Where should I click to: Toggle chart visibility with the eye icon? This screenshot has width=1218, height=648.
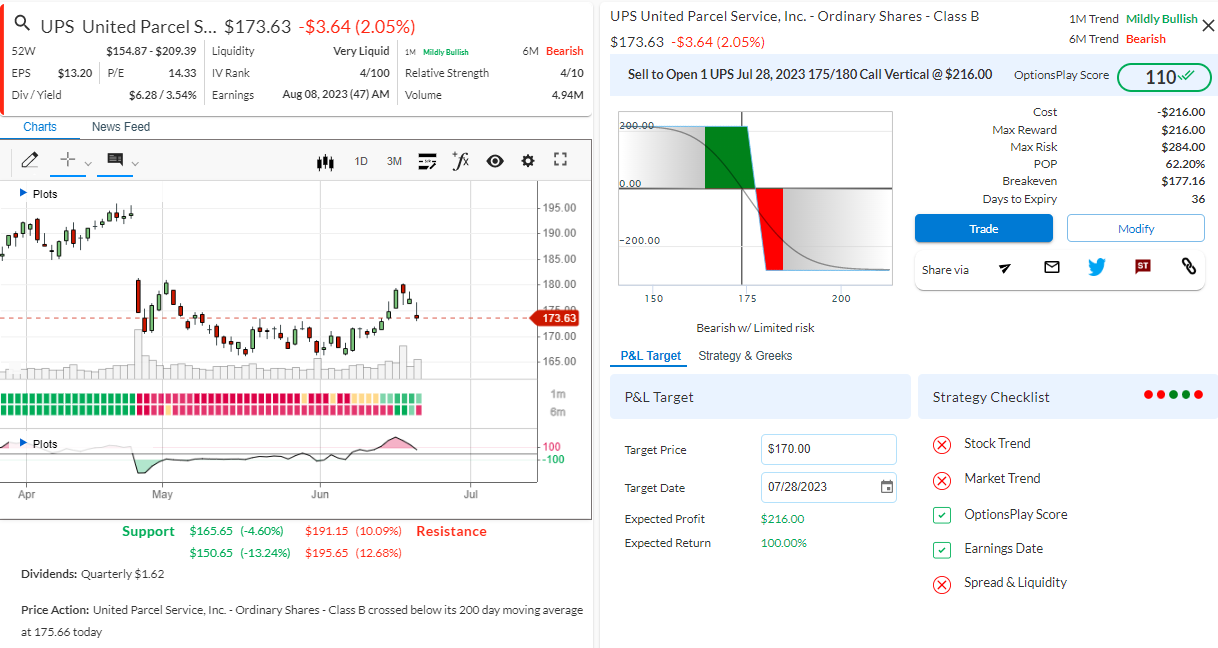(495, 161)
